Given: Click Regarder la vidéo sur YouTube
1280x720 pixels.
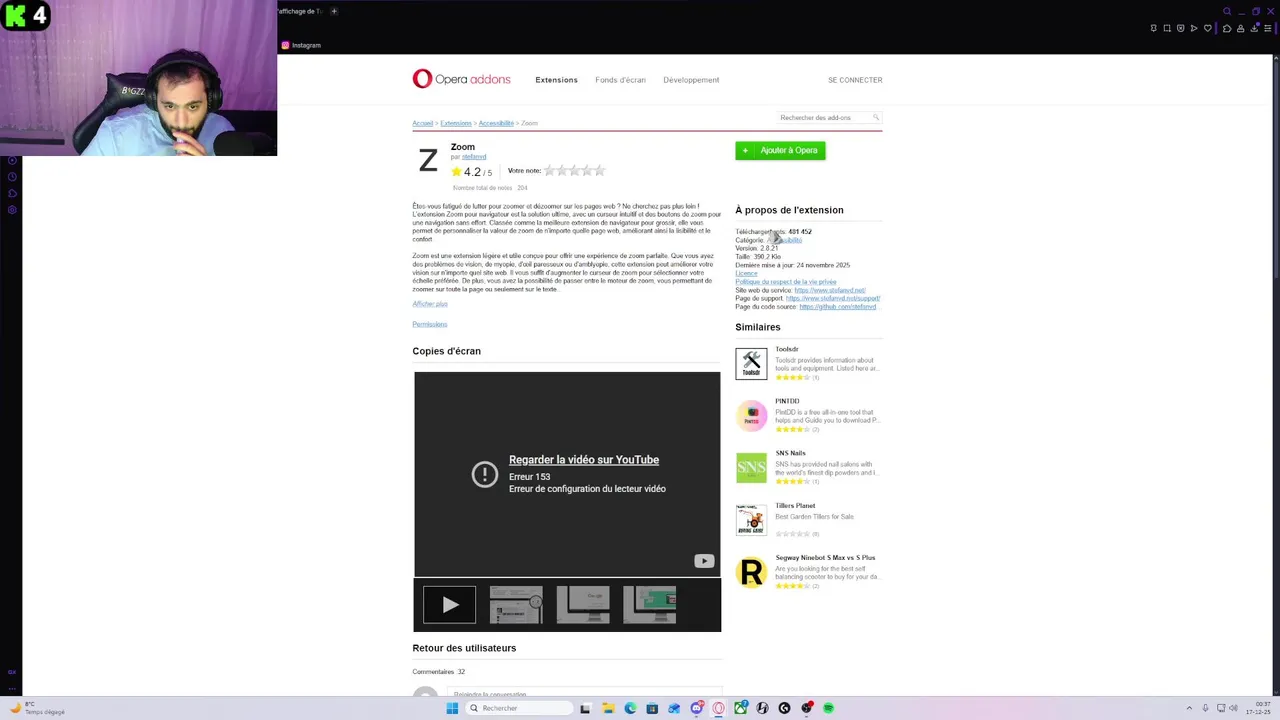Looking at the screenshot, I should 584,460.
